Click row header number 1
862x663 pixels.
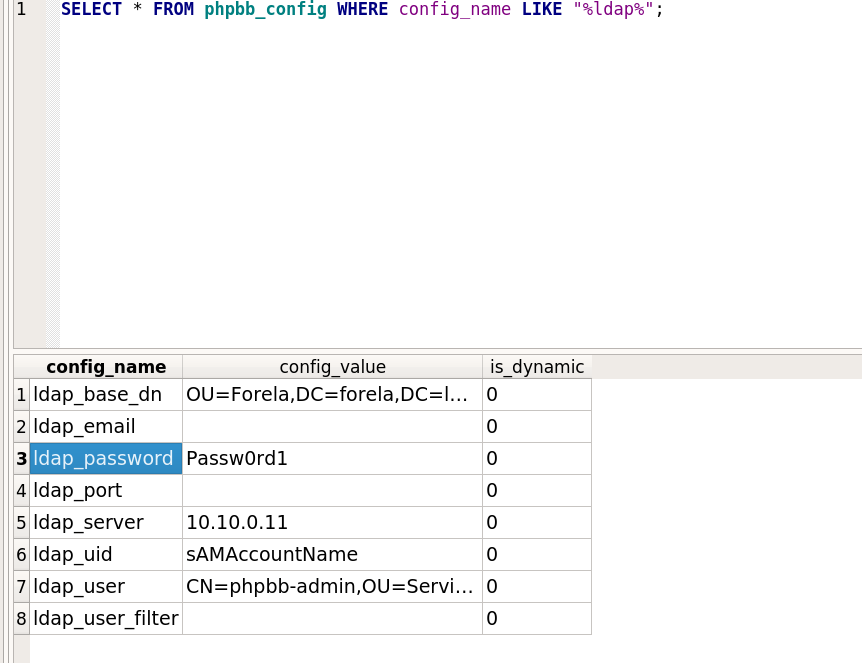click(21, 395)
